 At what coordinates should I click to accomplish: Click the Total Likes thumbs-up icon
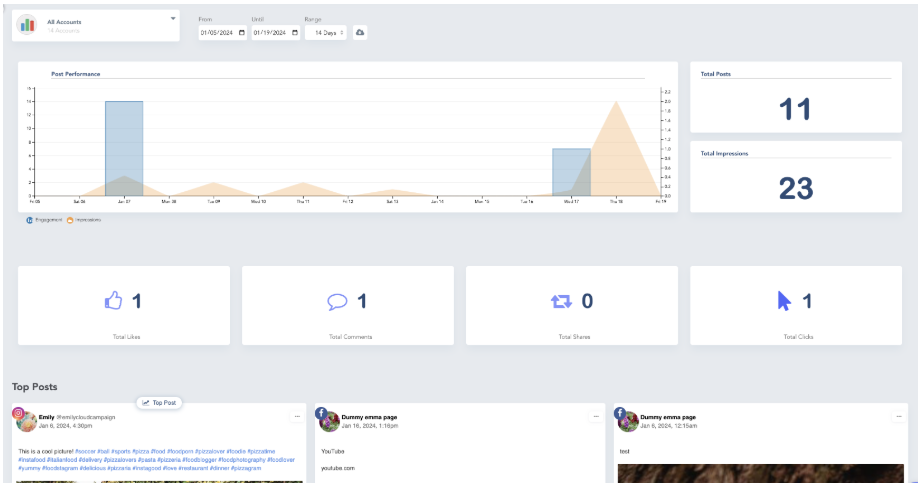click(114, 301)
